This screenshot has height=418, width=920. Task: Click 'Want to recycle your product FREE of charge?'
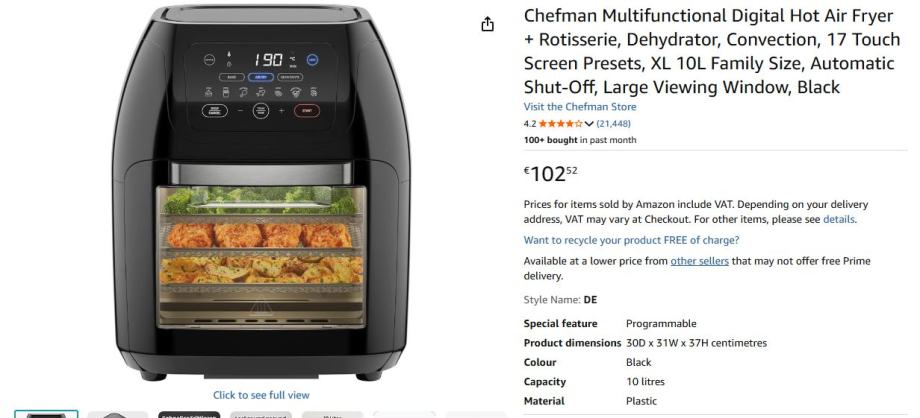tap(631, 240)
